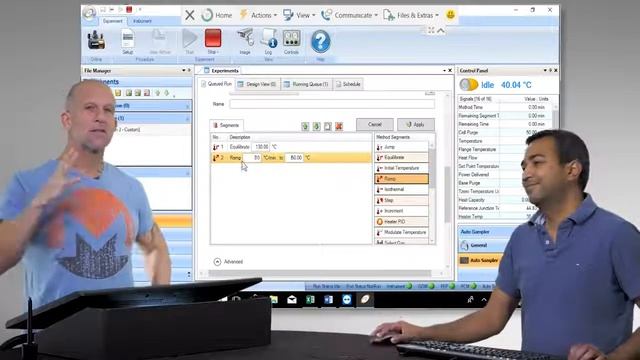640x360 pixels.
Task: Switch to the Queued Run tab
Action: 216,84
